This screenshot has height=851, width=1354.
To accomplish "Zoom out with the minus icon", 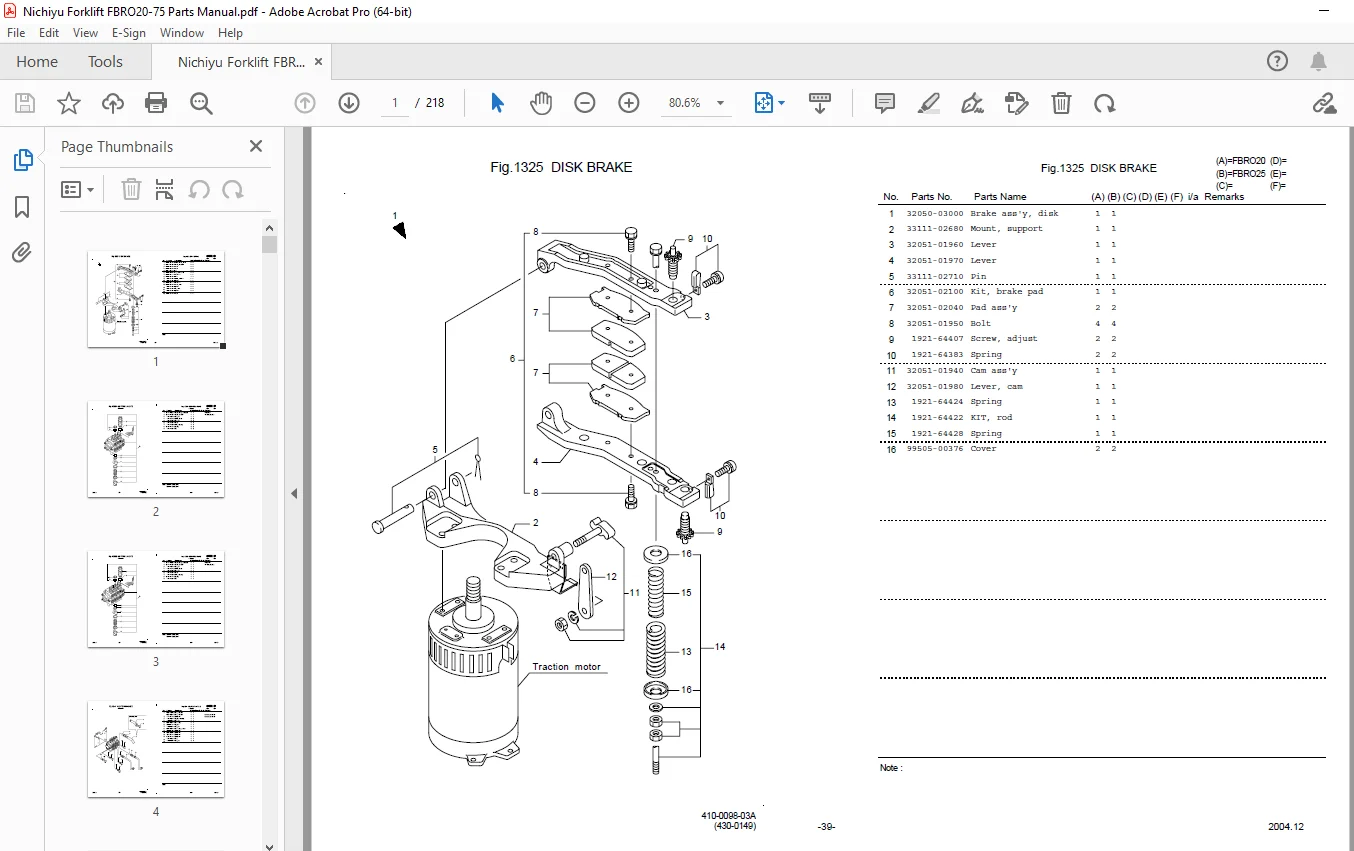I will pos(585,103).
